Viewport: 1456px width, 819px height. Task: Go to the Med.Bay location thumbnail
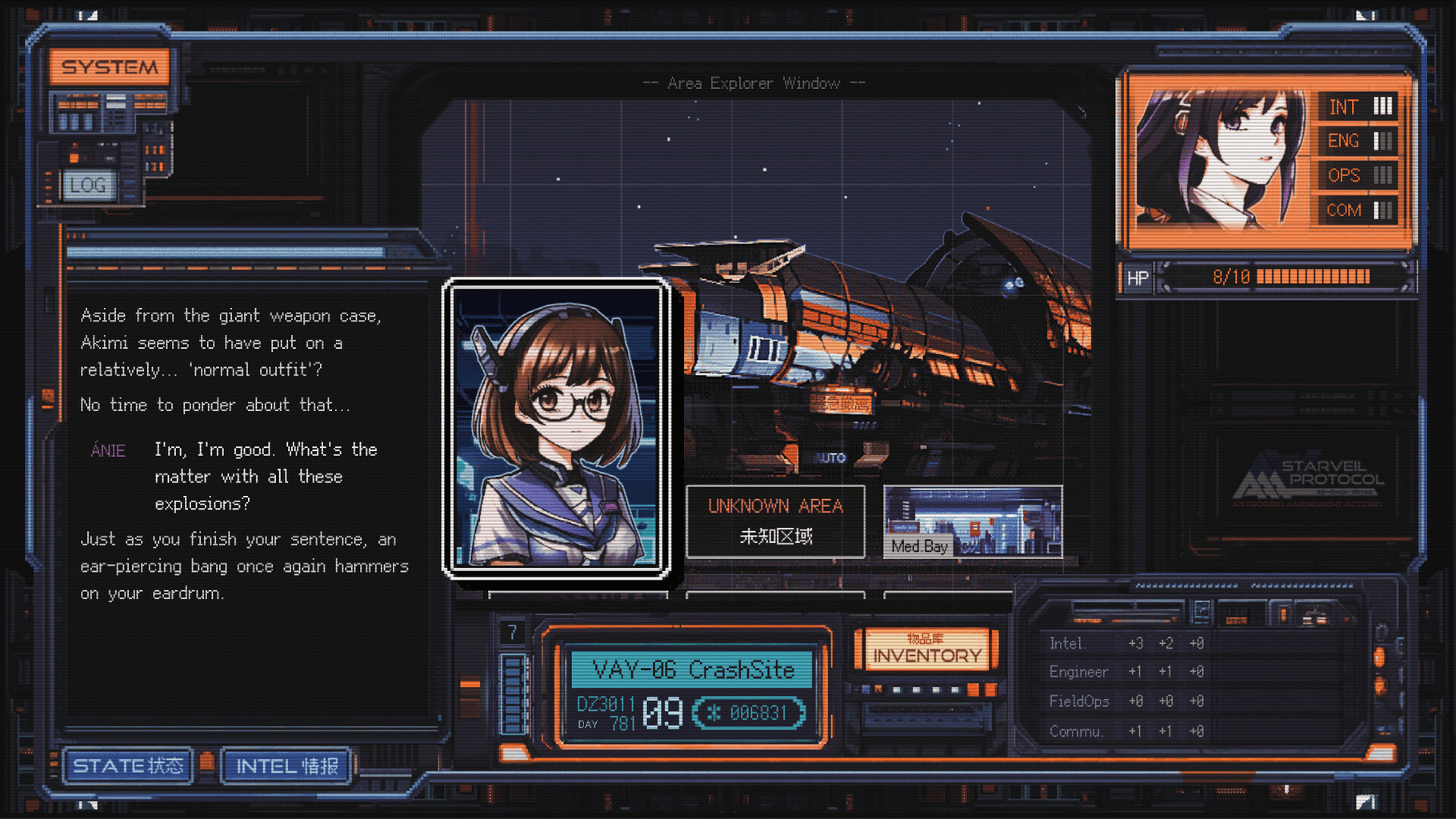pyautogui.click(x=973, y=521)
